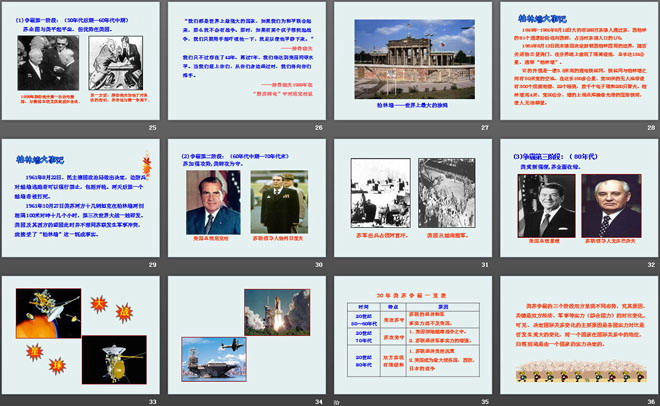Click the Gorbachev portrait on slide 32
The image size is (660, 406).
coord(612,206)
